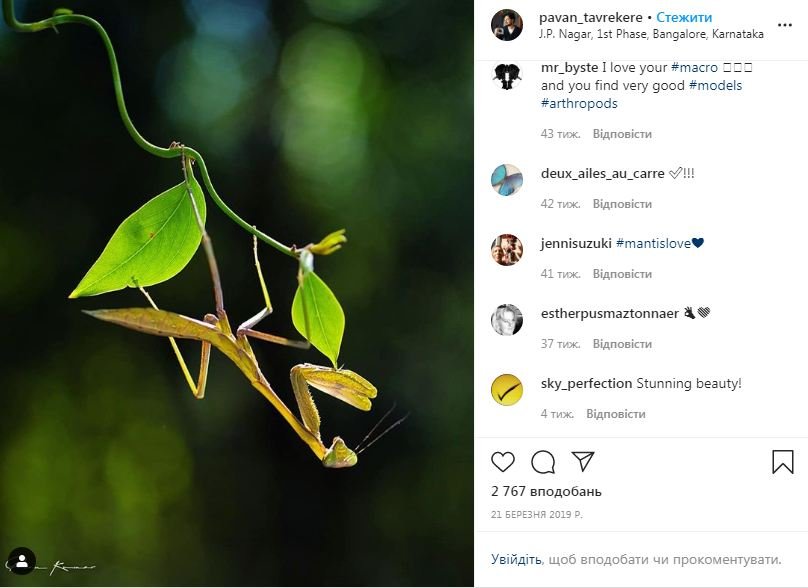Share post with paper plane icon
The image size is (808, 588).
(583, 462)
